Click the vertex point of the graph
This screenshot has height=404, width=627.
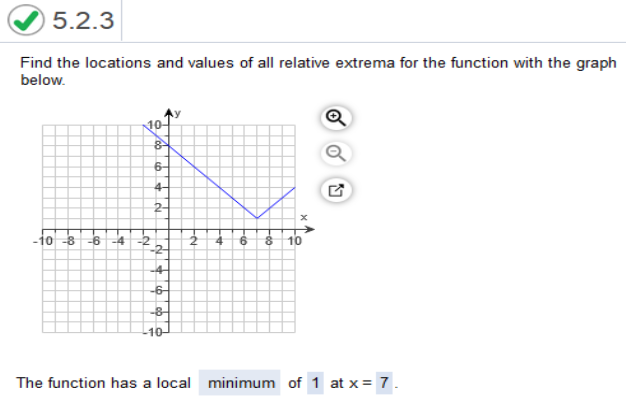coord(257,218)
